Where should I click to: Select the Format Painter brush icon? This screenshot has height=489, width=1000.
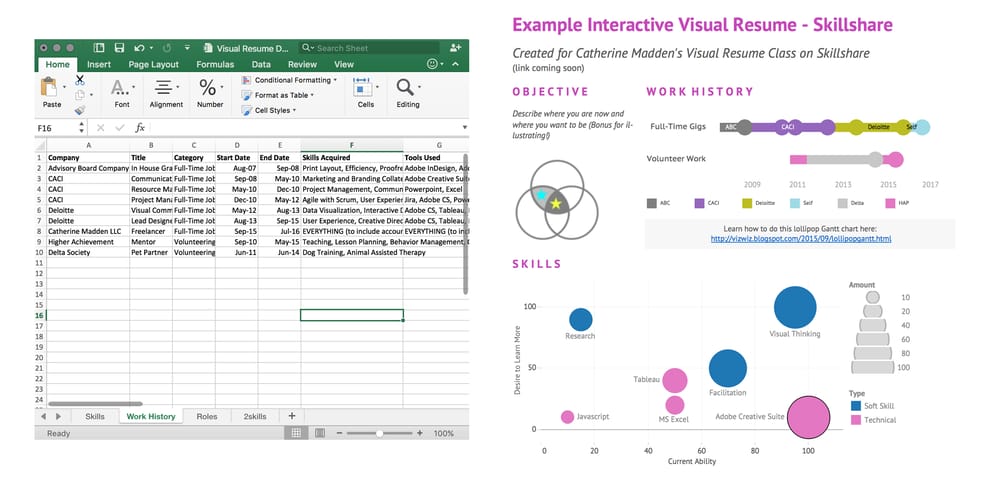[x=80, y=110]
